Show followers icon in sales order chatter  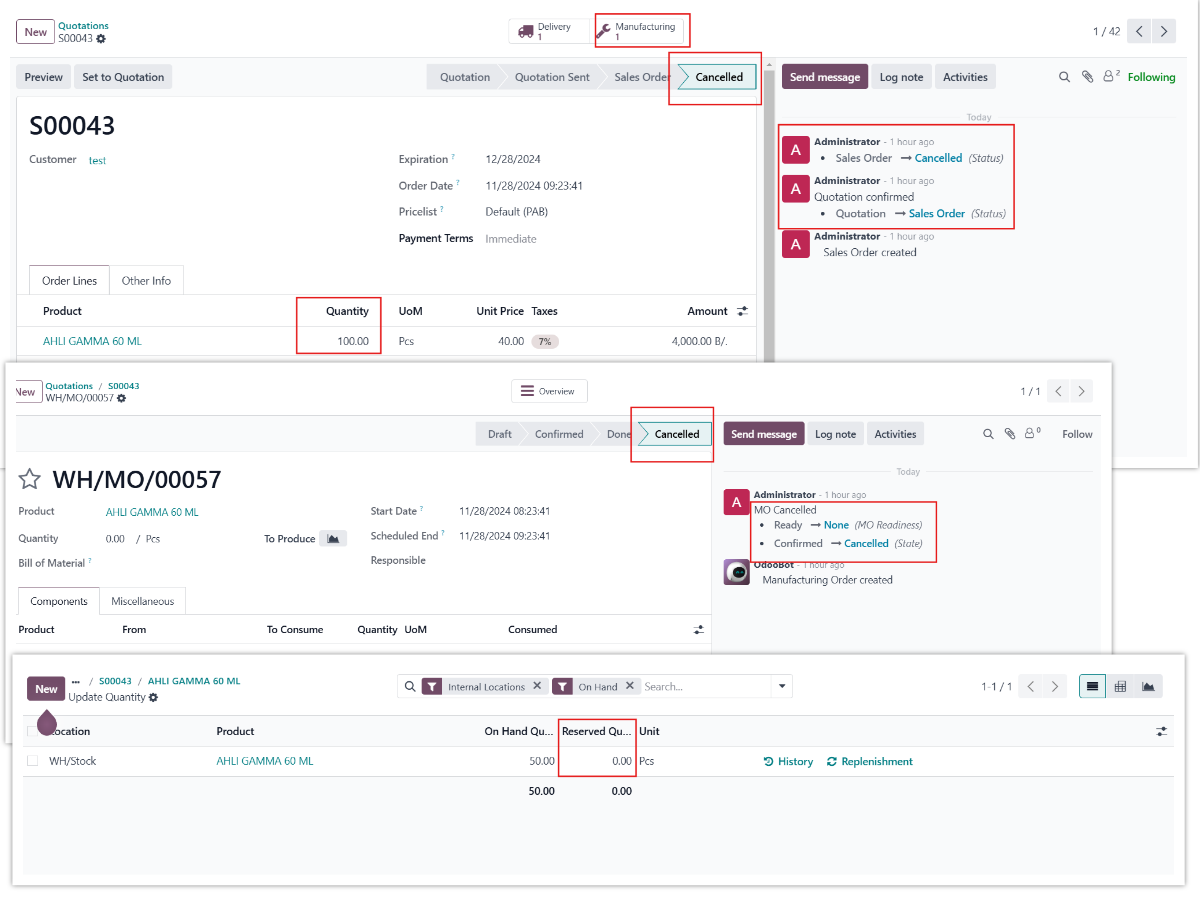[x=1110, y=77]
